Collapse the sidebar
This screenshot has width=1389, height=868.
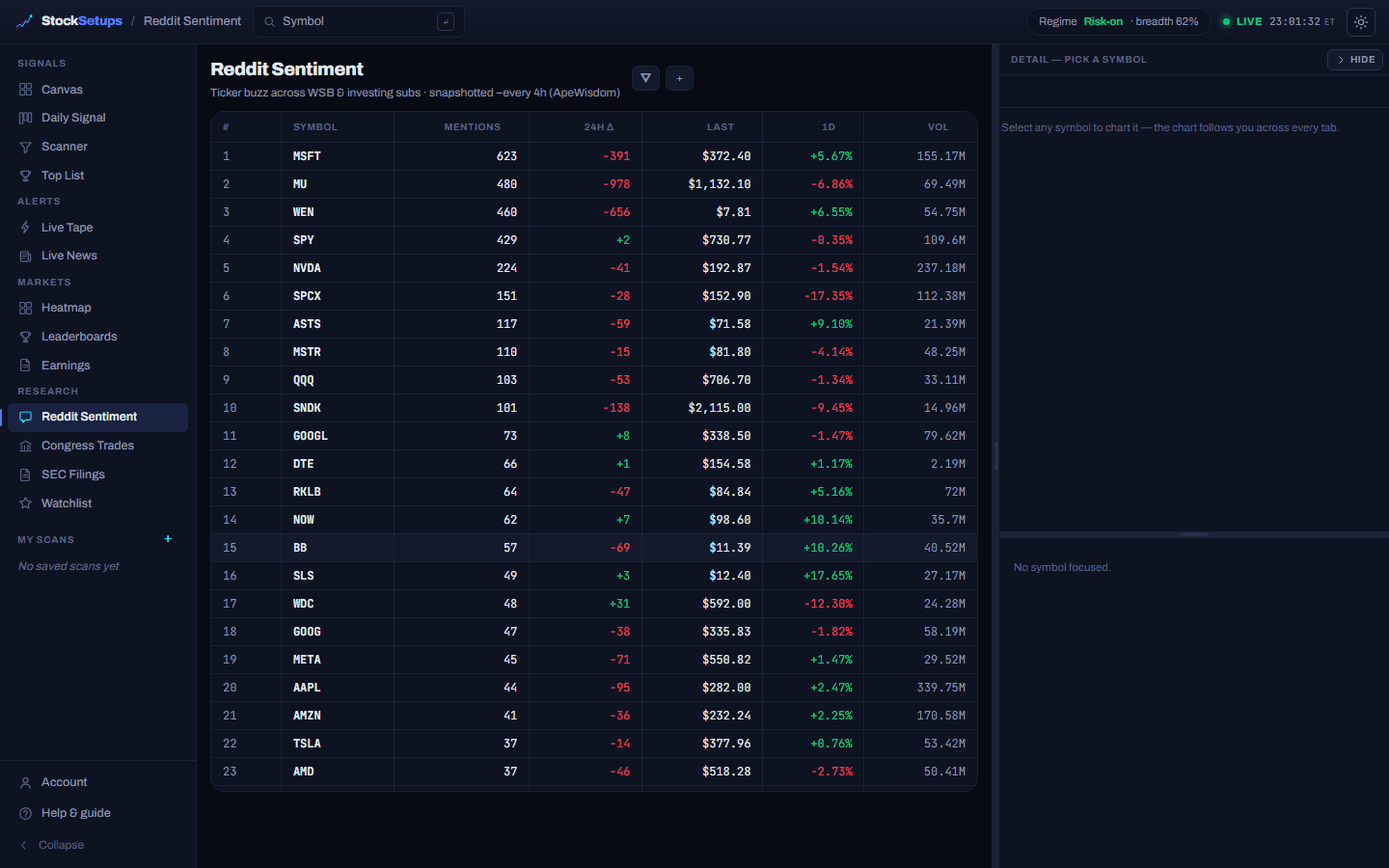coord(97,845)
